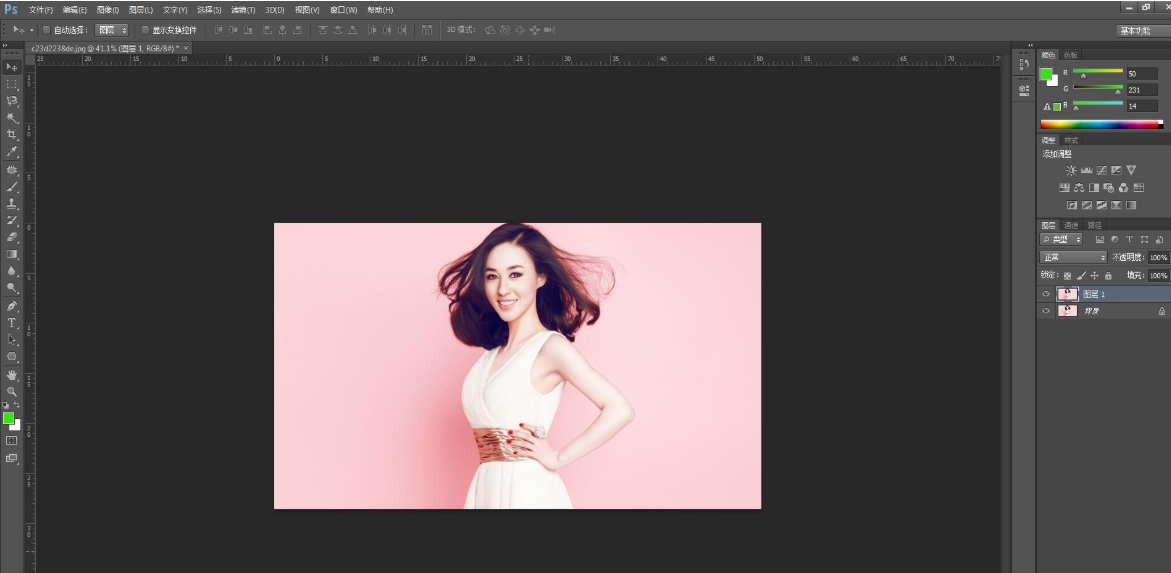Select the History Brush tool
Image resolution: width=1171 pixels, height=573 pixels.
pyautogui.click(x=12, y=220)
